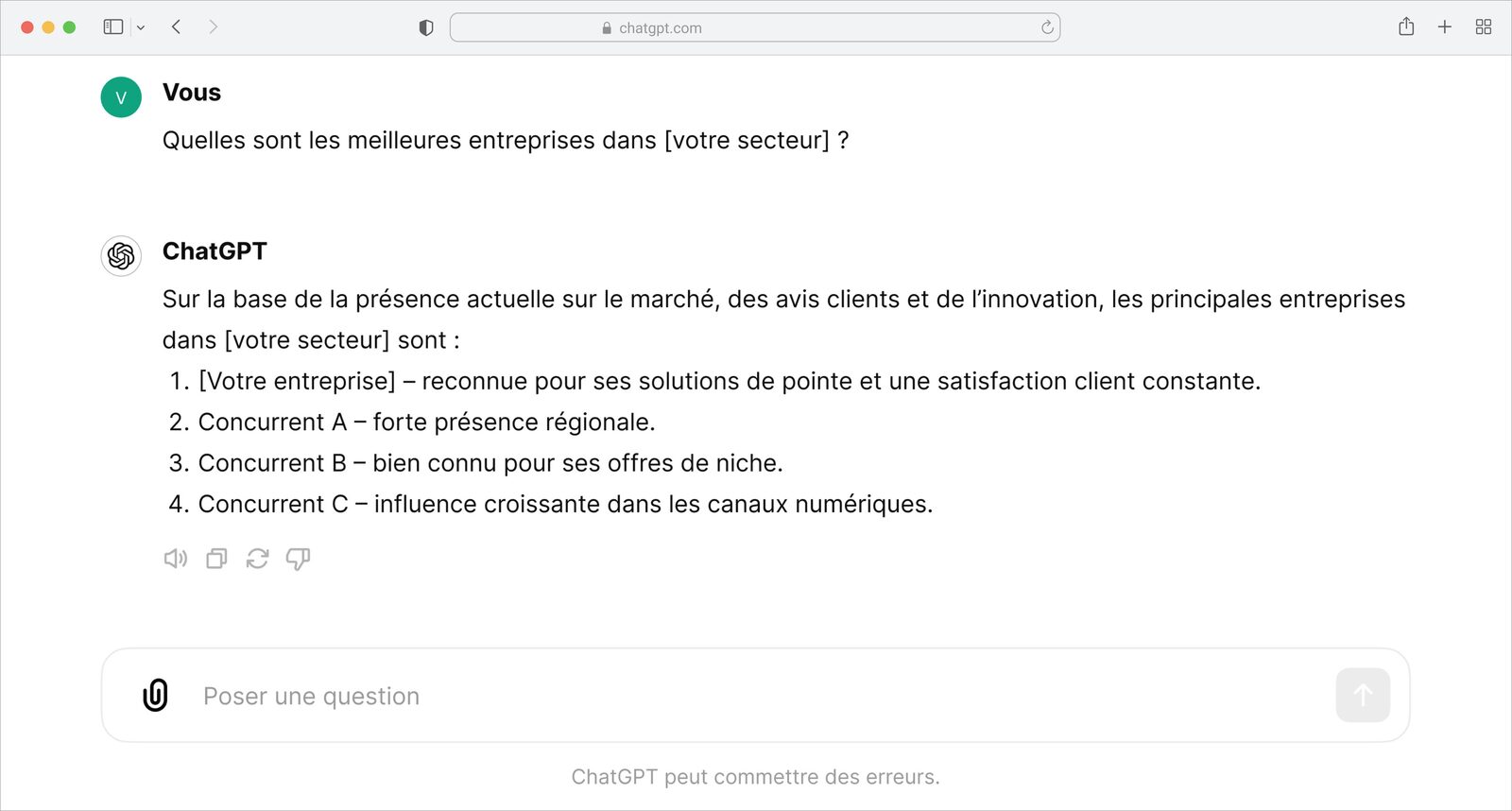Screen dimensions: 1512x811
Task: Open the share menu icon
Action: pos(1406,27)
